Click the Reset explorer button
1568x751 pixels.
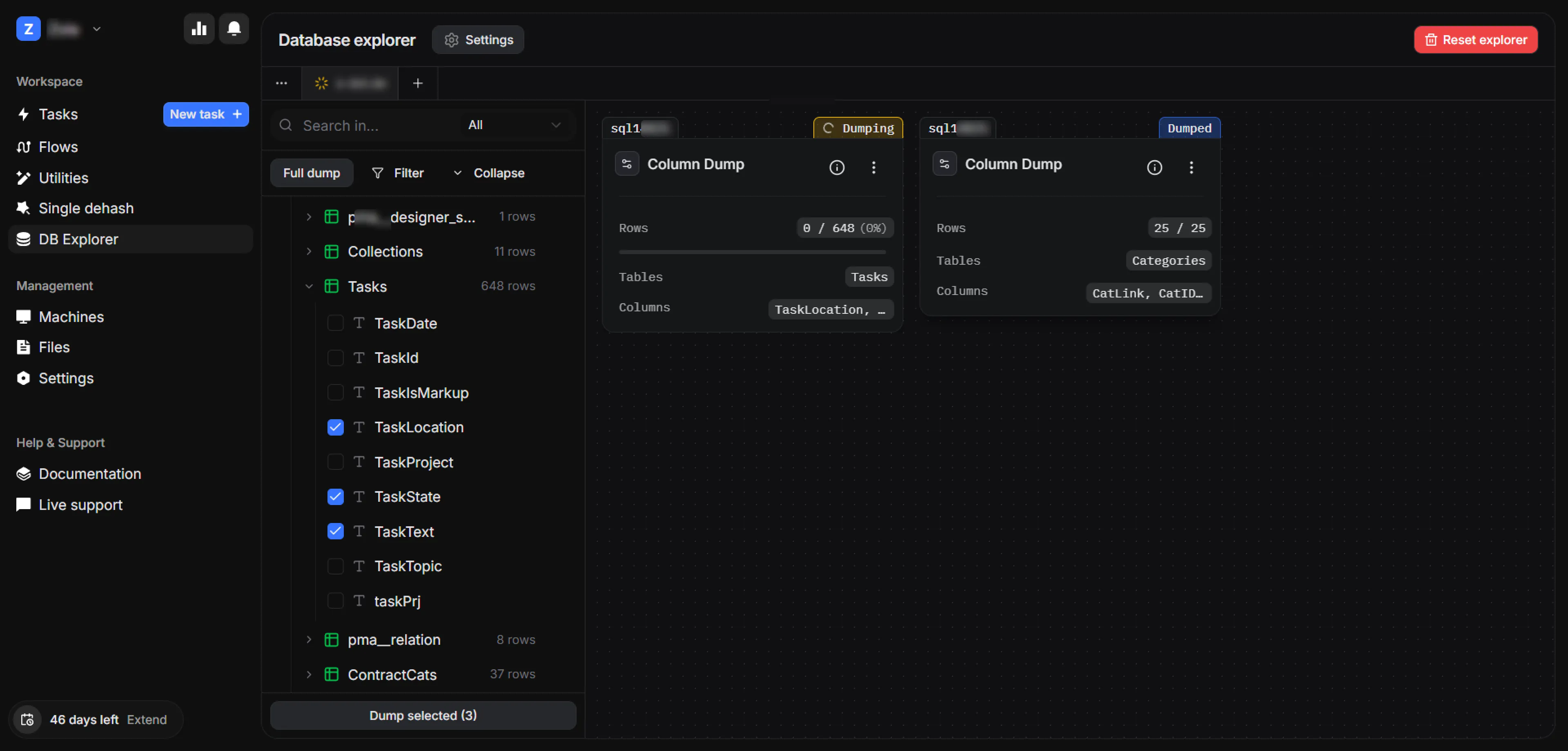pos(1475,40)
